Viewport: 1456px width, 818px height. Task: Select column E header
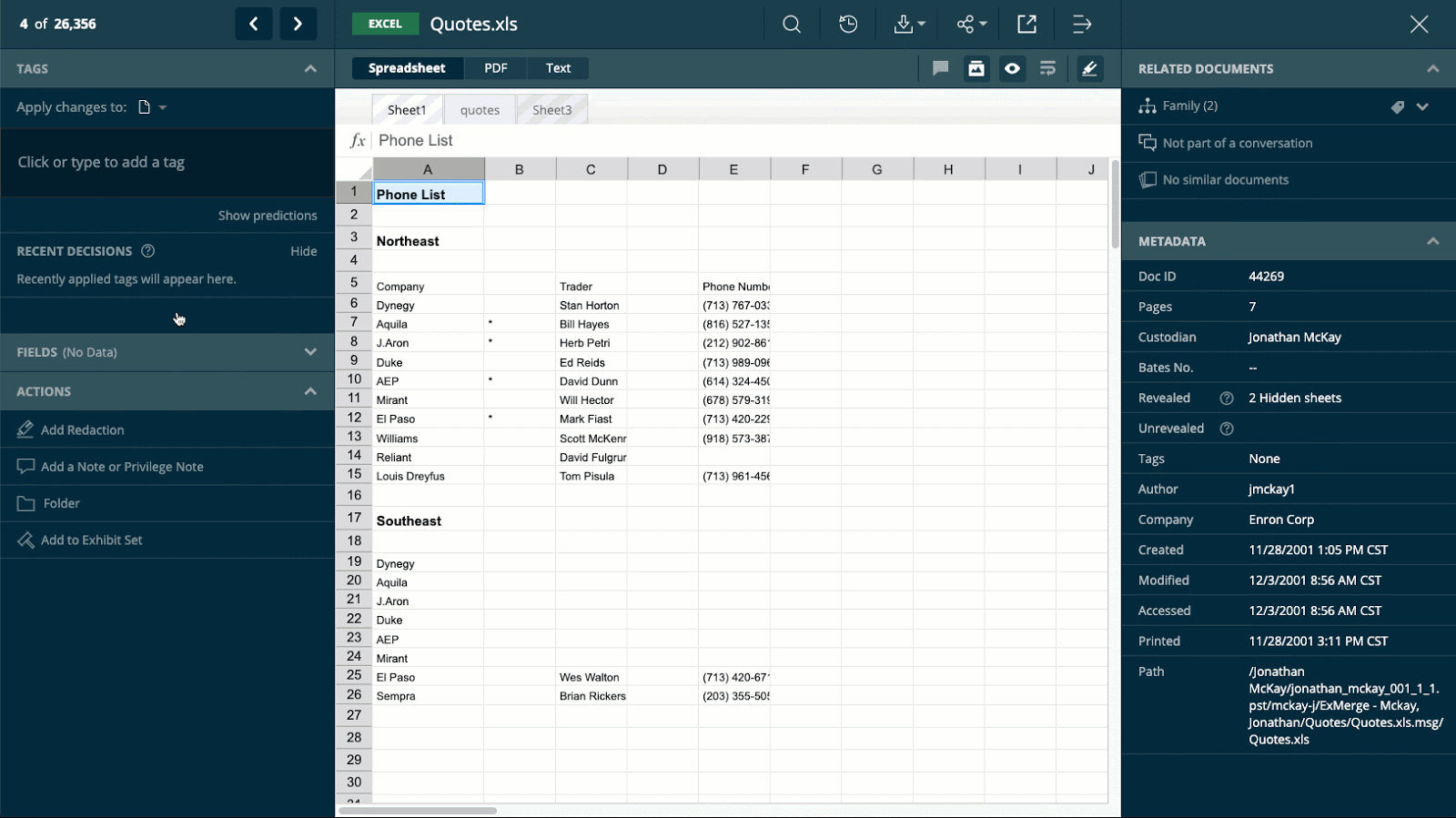point(733,169)
